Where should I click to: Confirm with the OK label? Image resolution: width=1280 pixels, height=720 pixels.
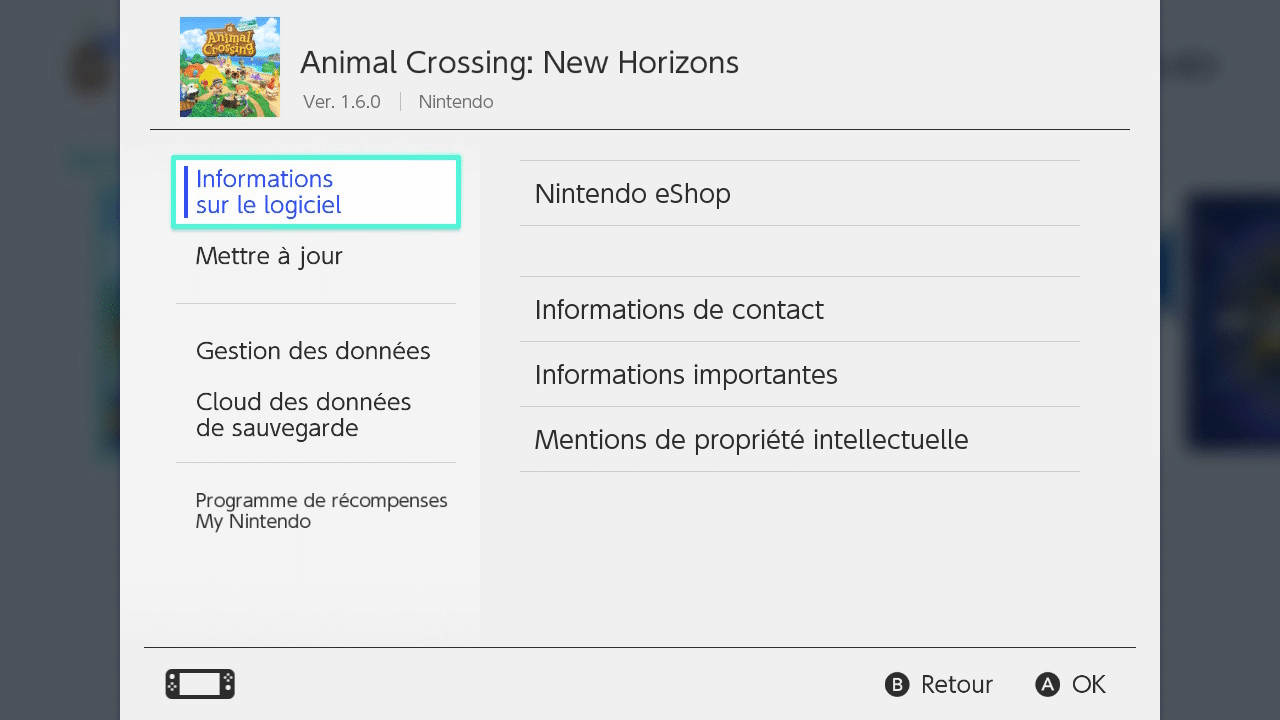pyautogui.click(x=1089, y=684)
